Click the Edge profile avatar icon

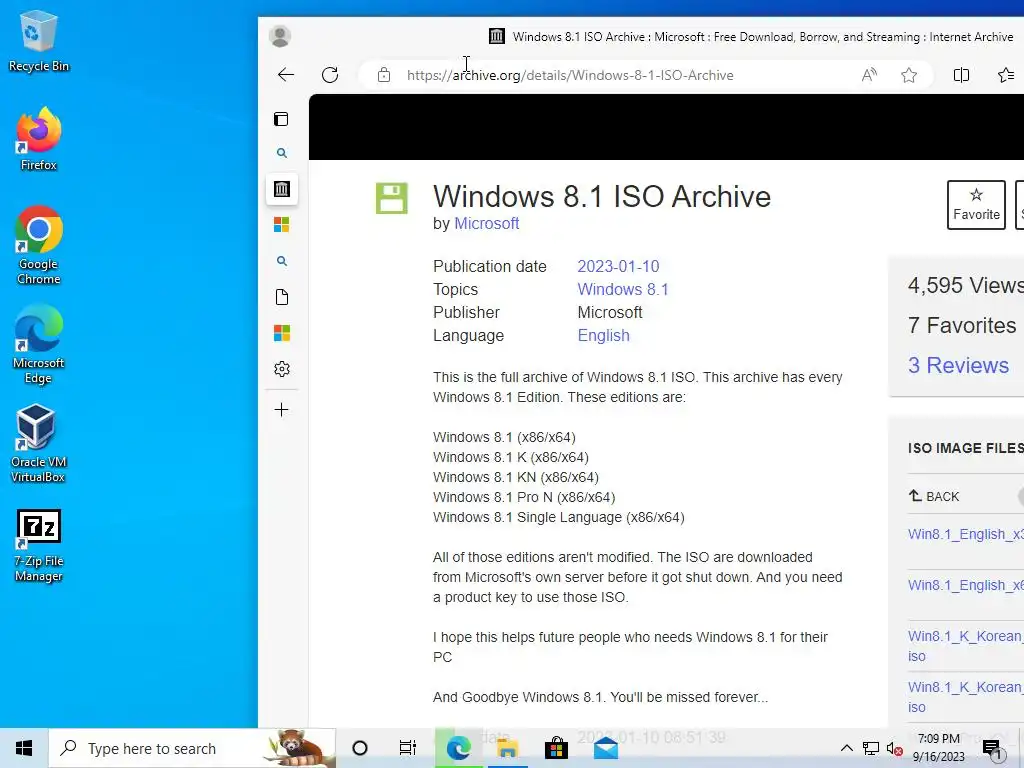tap(280, 37)
